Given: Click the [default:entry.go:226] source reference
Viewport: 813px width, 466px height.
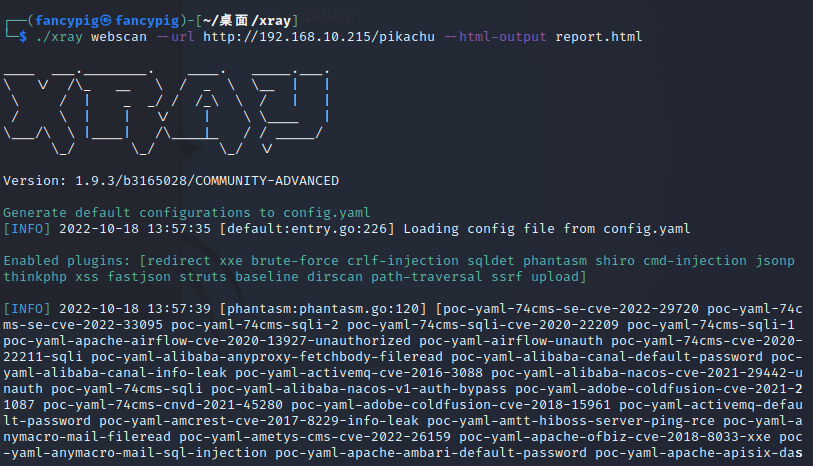Looking at the screenshot, I should [x=305, y=228].
